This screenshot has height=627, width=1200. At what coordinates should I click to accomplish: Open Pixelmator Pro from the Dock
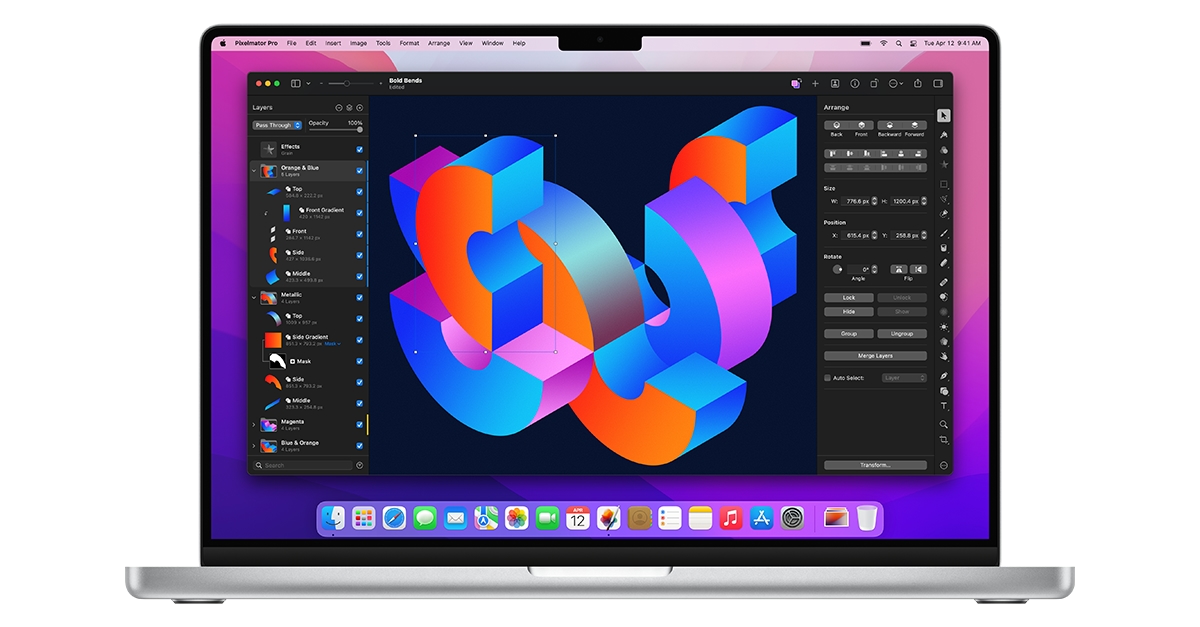[x=608, y=518]
